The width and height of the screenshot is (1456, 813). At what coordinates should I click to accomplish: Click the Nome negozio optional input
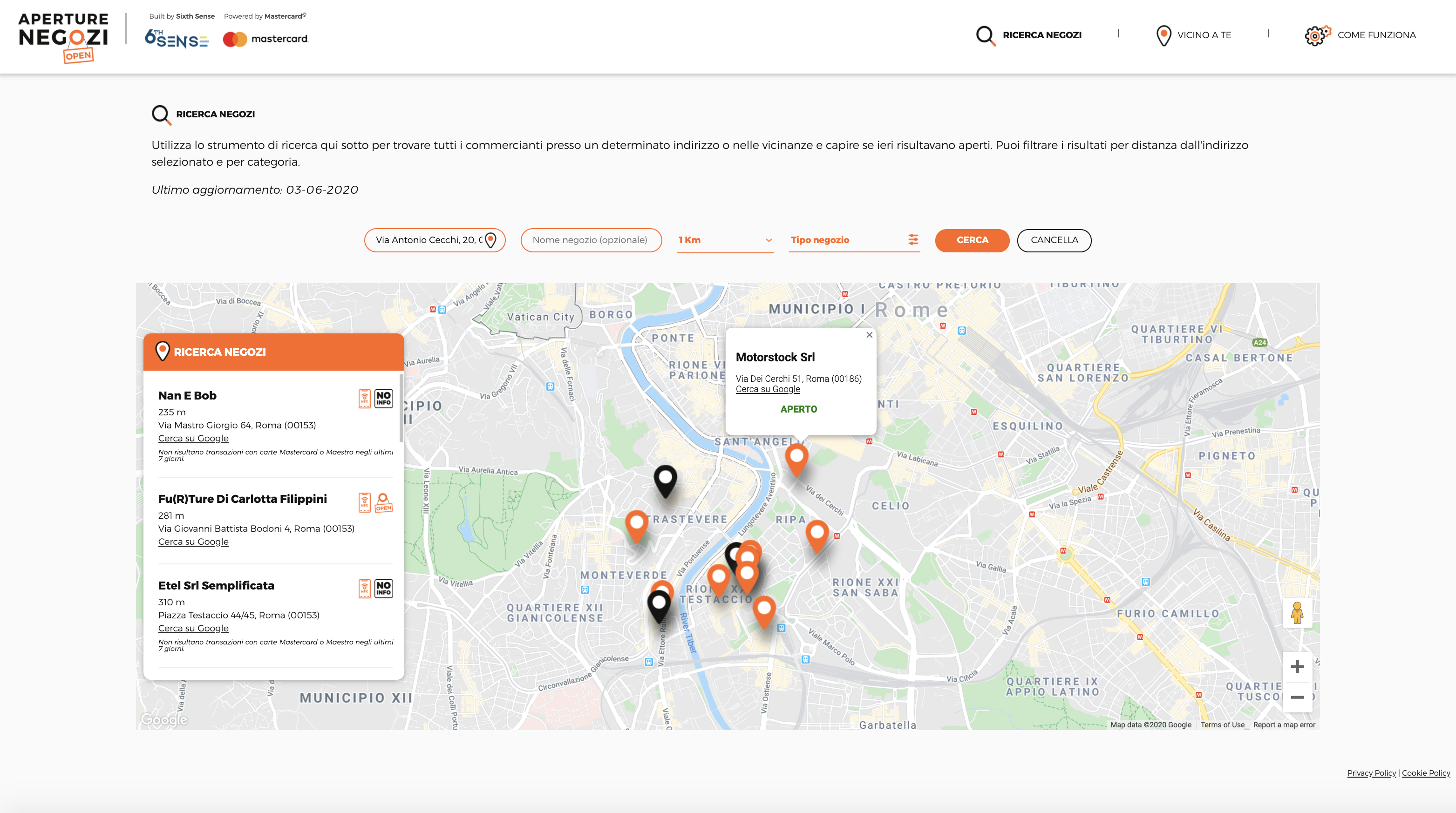tap(591, 240)
